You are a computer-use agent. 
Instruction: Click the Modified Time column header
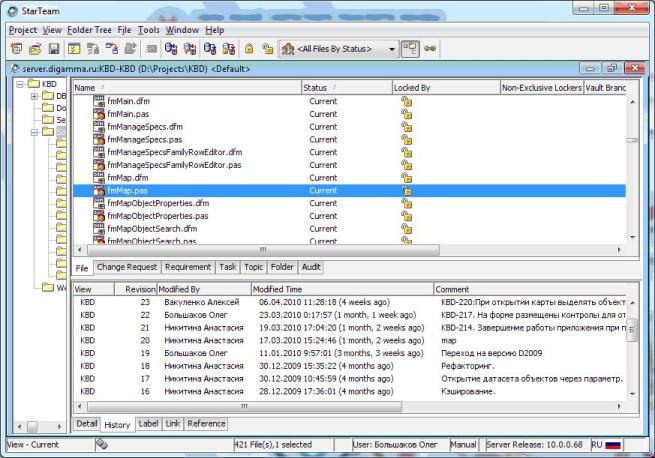pos(343,289)
